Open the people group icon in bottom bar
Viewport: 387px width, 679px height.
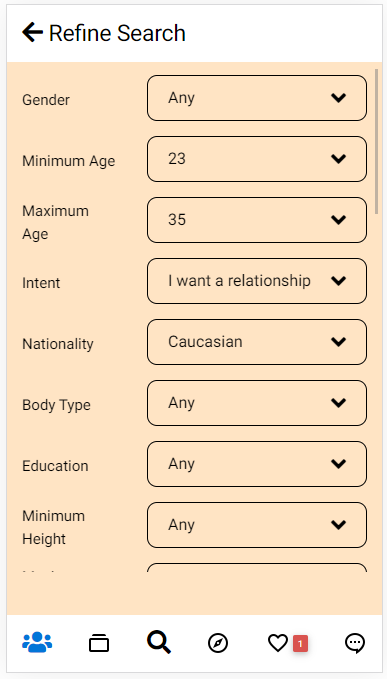click(37, 642)
